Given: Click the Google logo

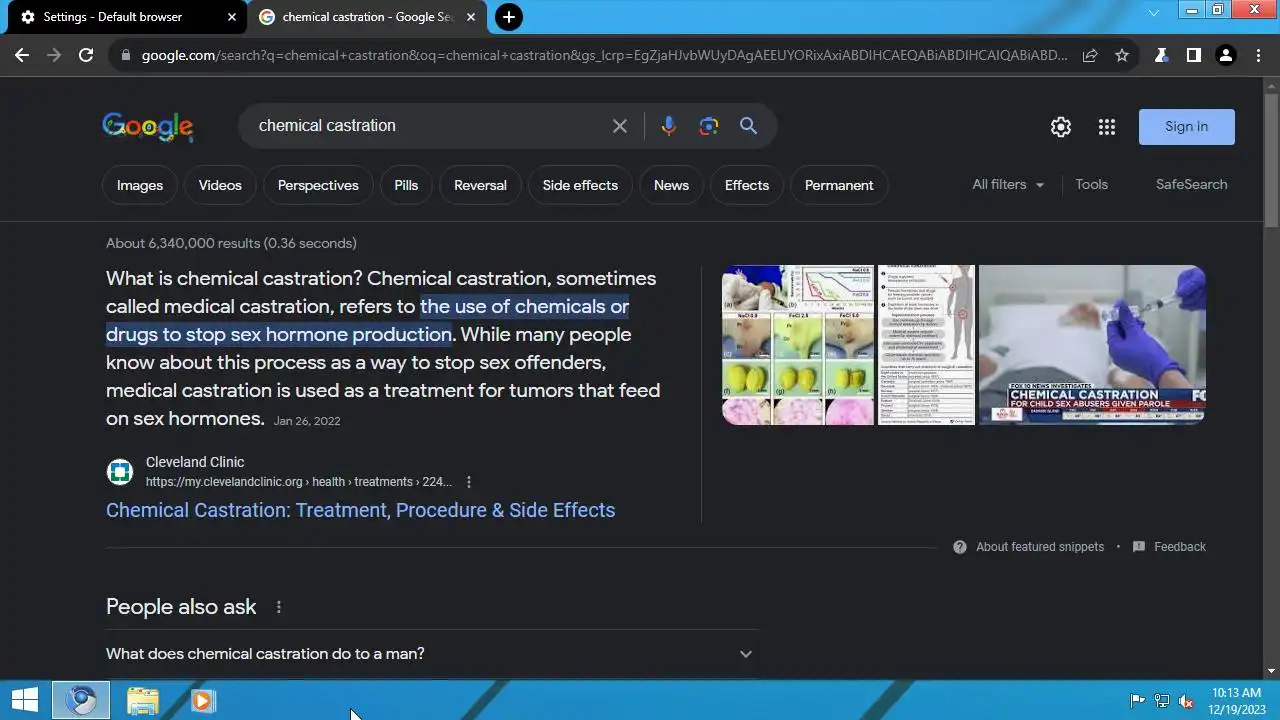Looking at the screenshot, I should 148,126.
